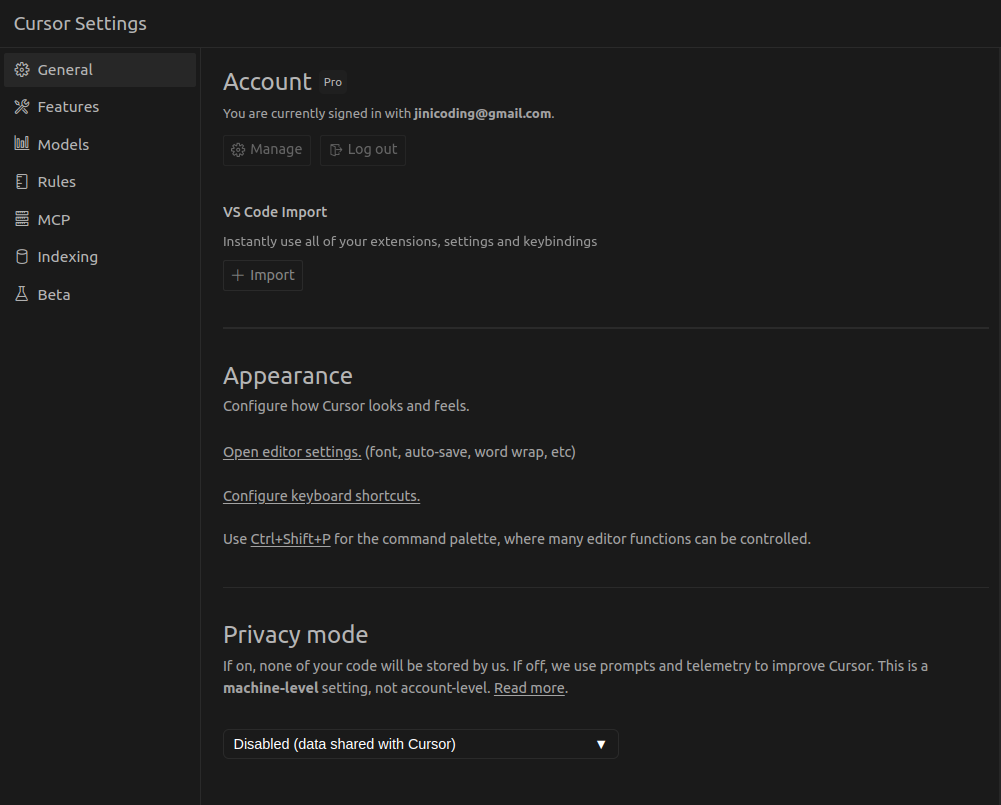1001x805 pixels.
Task: Click the "Pro" badge beside Account
Action: (x=333, y=82)
